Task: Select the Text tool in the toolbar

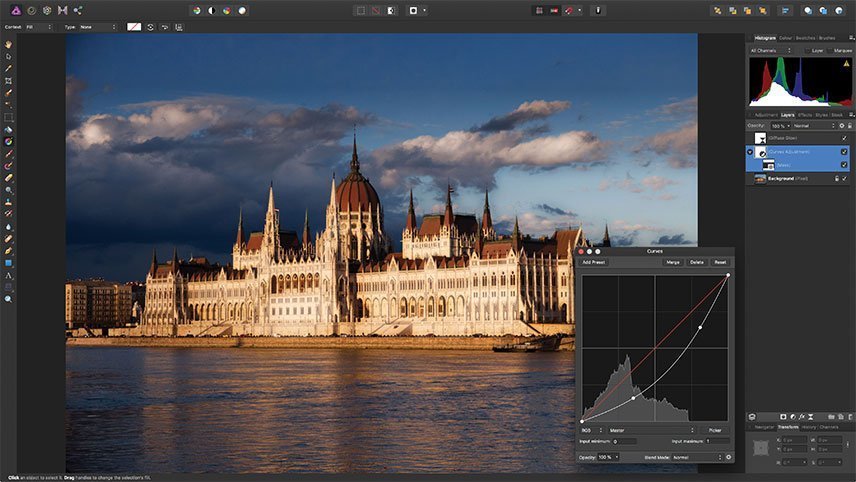Action: pos(8,274)
